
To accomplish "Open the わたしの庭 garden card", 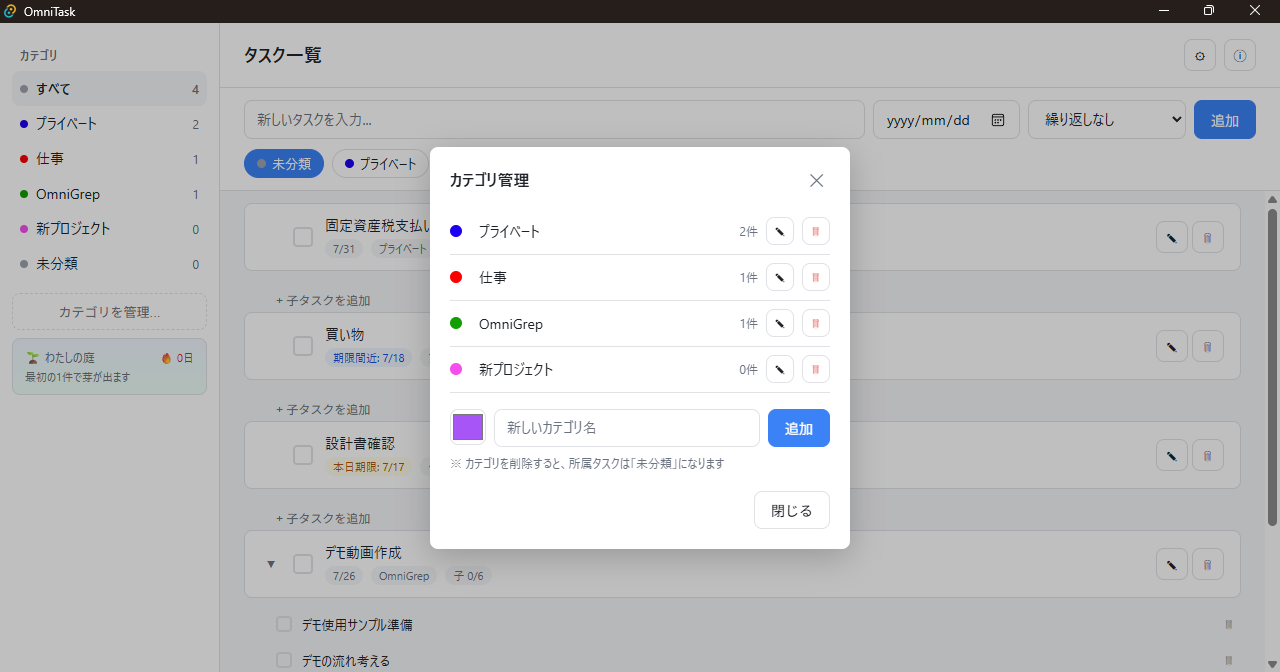I will tap(109, 366).
